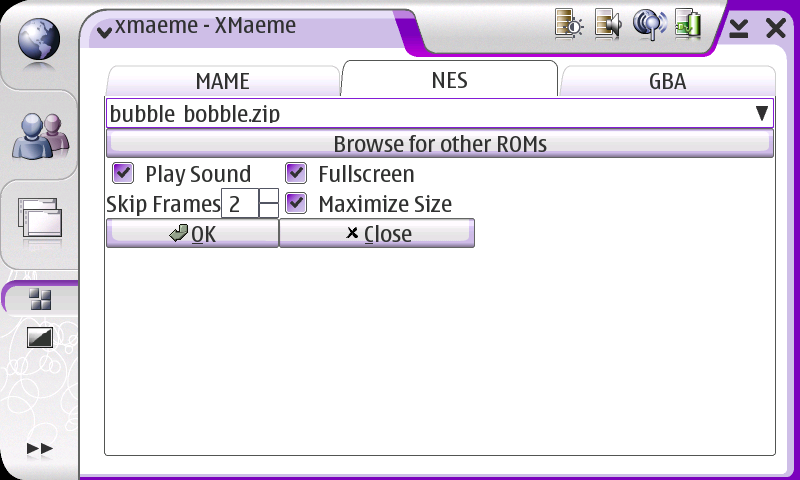Toggle the Play Sound checkbox
This screenshot has height=480, width=800.
123,173
